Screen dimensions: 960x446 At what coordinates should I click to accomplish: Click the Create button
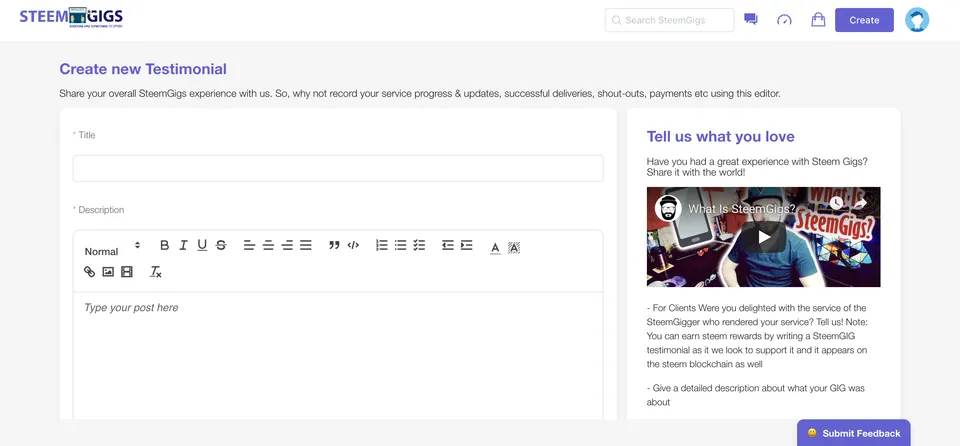pyautogui.click(x=864, y=20)
